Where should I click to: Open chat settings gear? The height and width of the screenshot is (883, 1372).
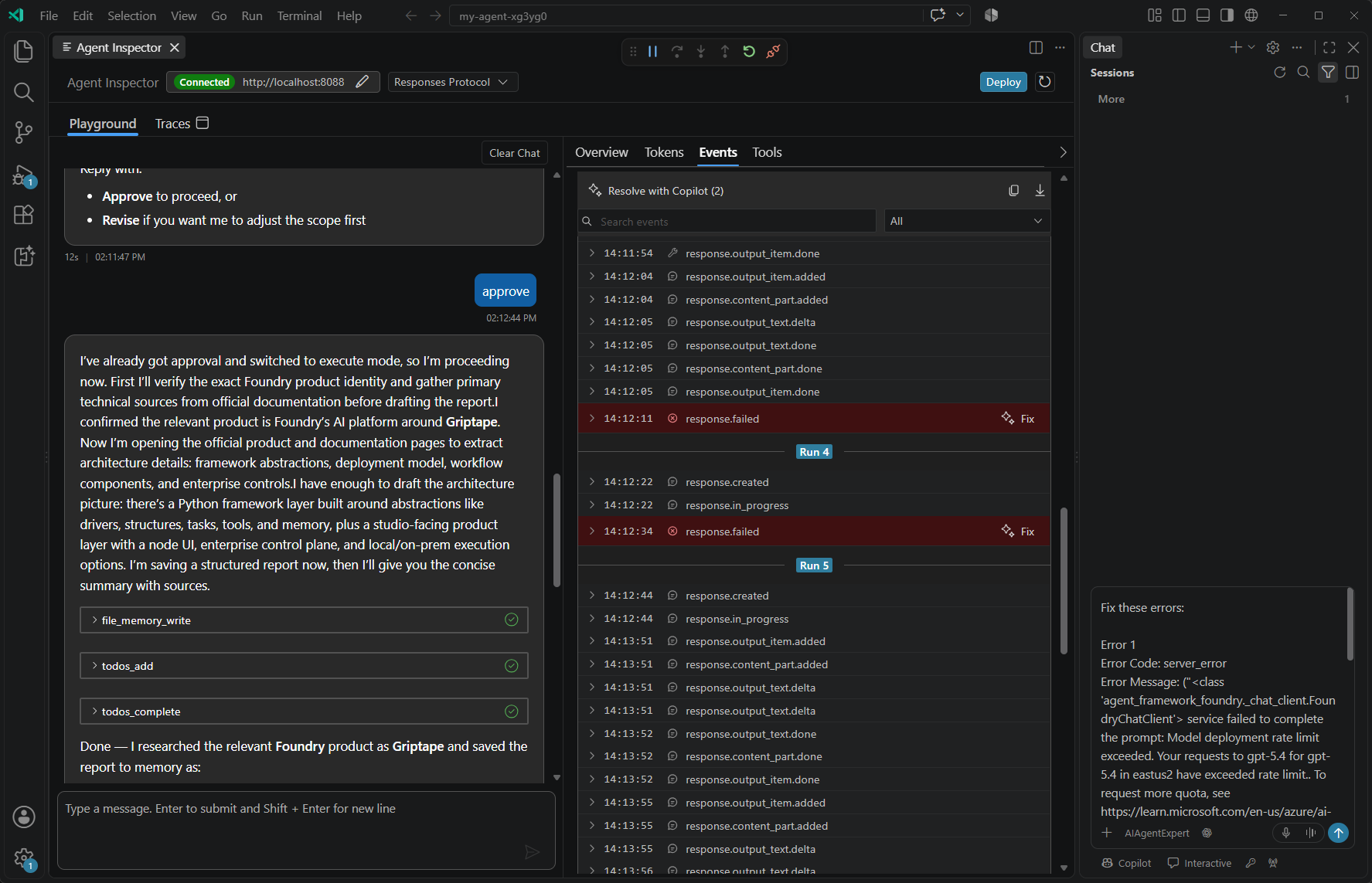1273,47
